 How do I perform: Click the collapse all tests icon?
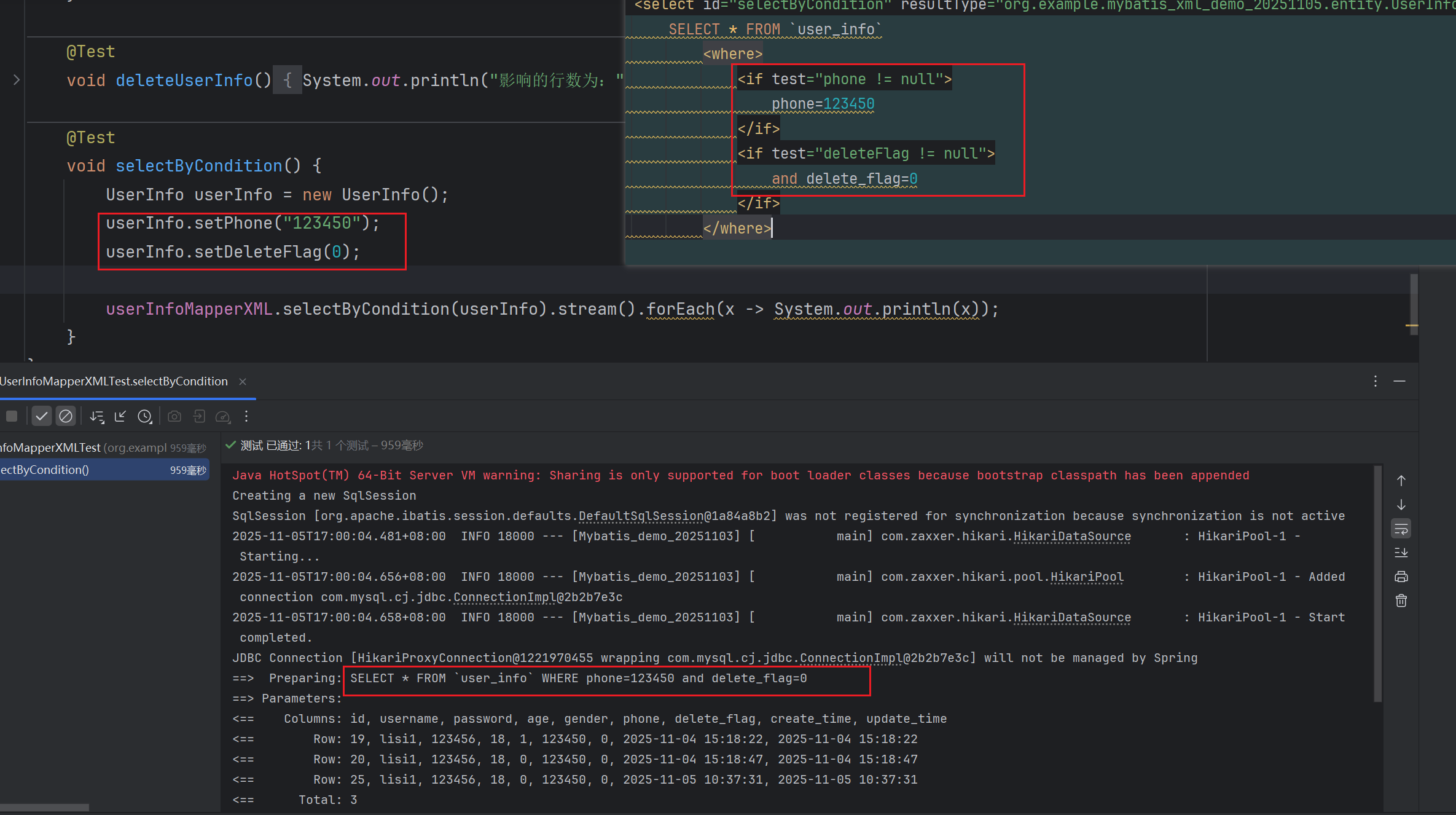120,416
